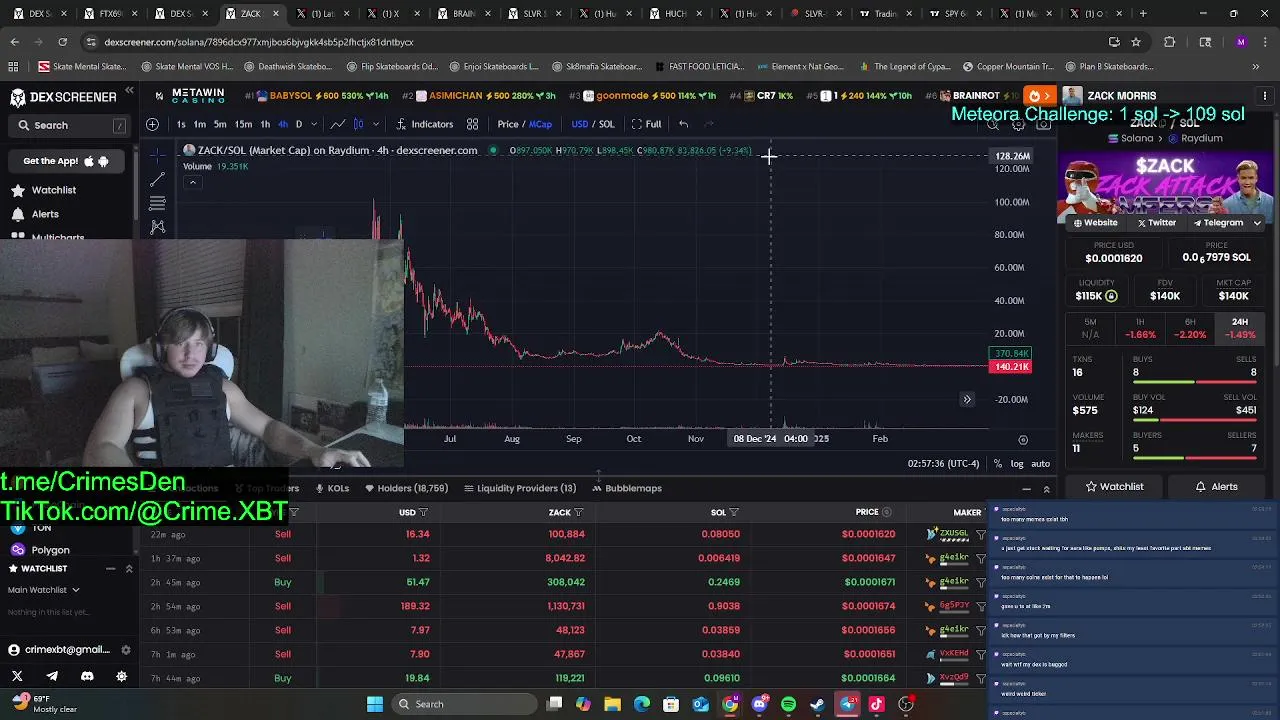Open File Explorer from the taskbar

coord(612,704)
